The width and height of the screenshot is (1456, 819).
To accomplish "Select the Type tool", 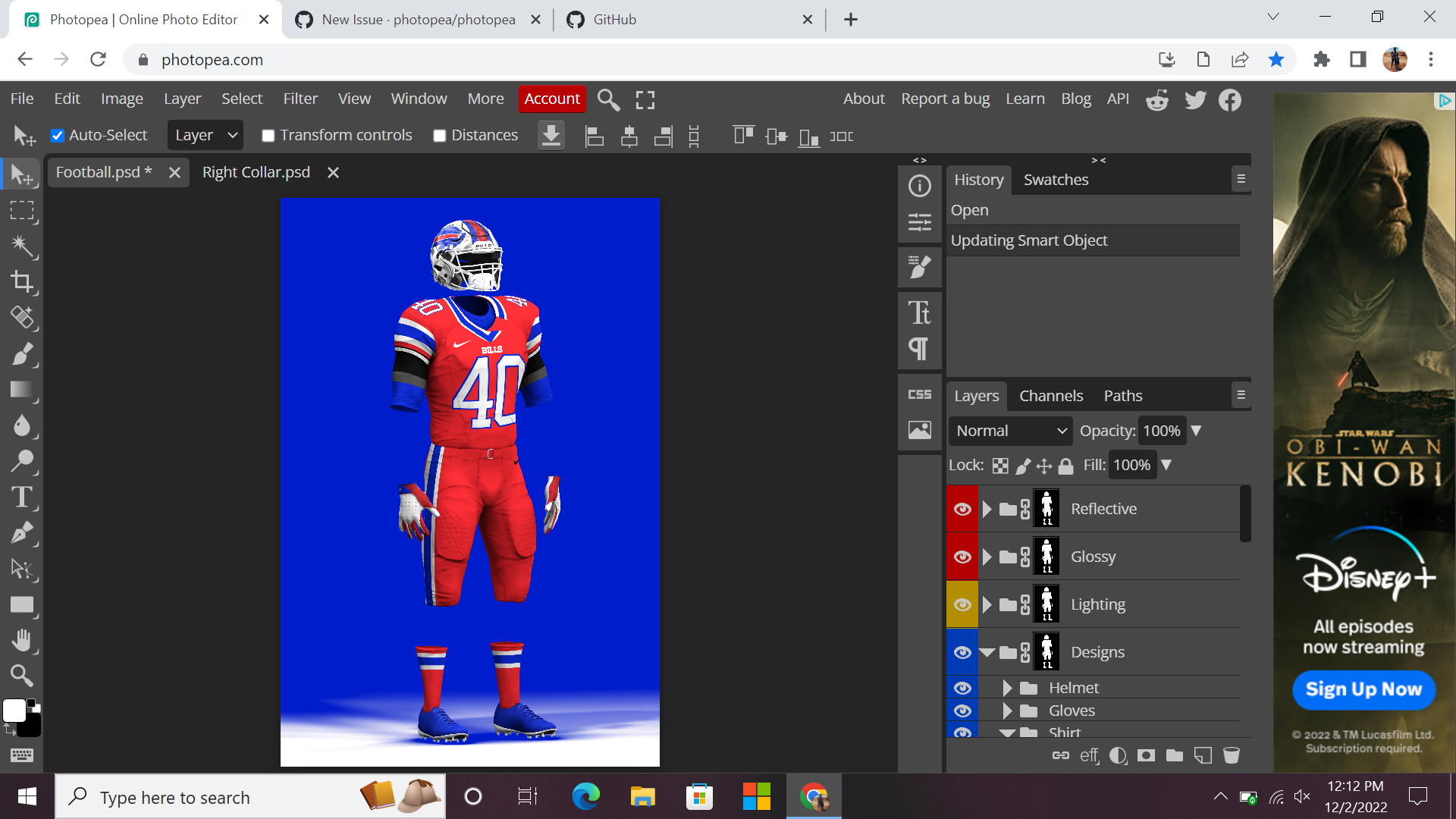I will click(22, 497).
